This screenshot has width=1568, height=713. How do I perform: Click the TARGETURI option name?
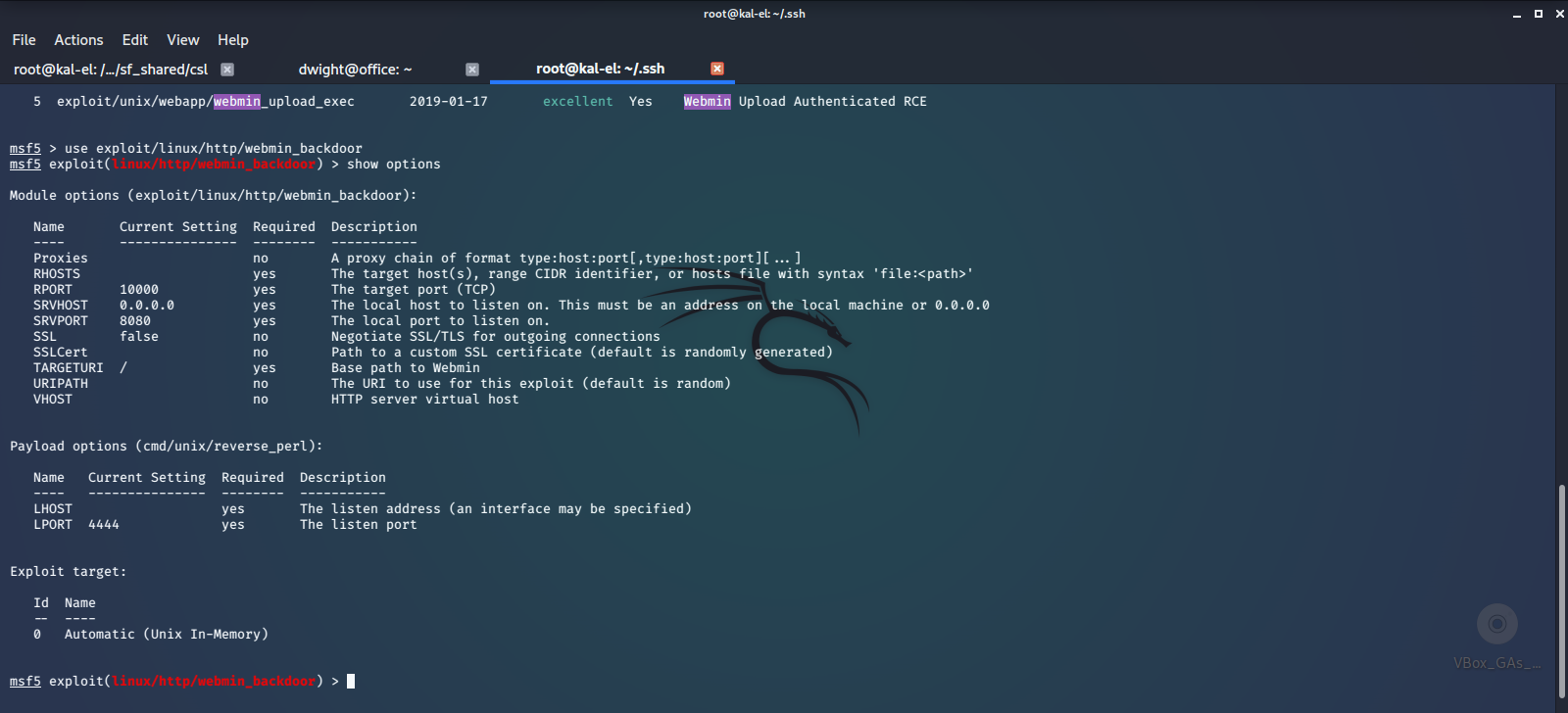(x=69, y=368)
